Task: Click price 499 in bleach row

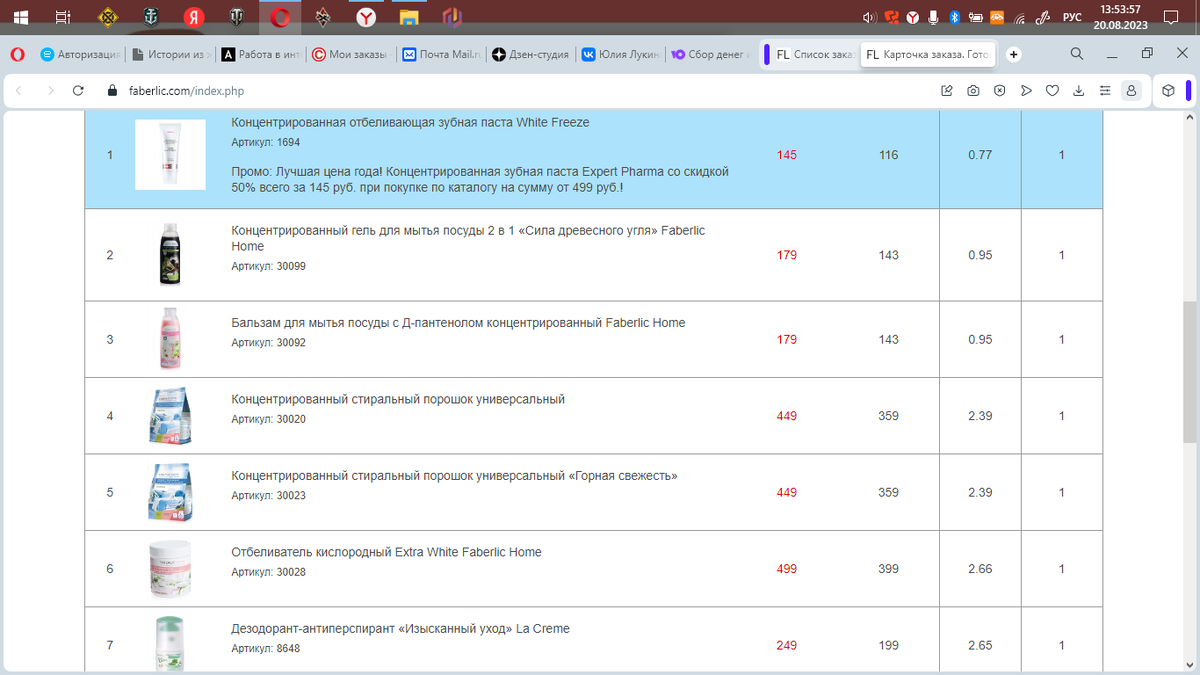Action: [x=787, y=569]
